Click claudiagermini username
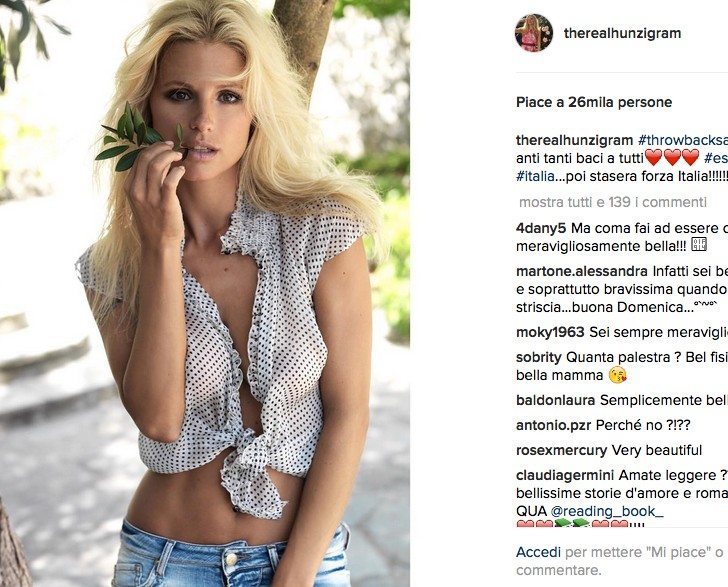 coord(565,476)
